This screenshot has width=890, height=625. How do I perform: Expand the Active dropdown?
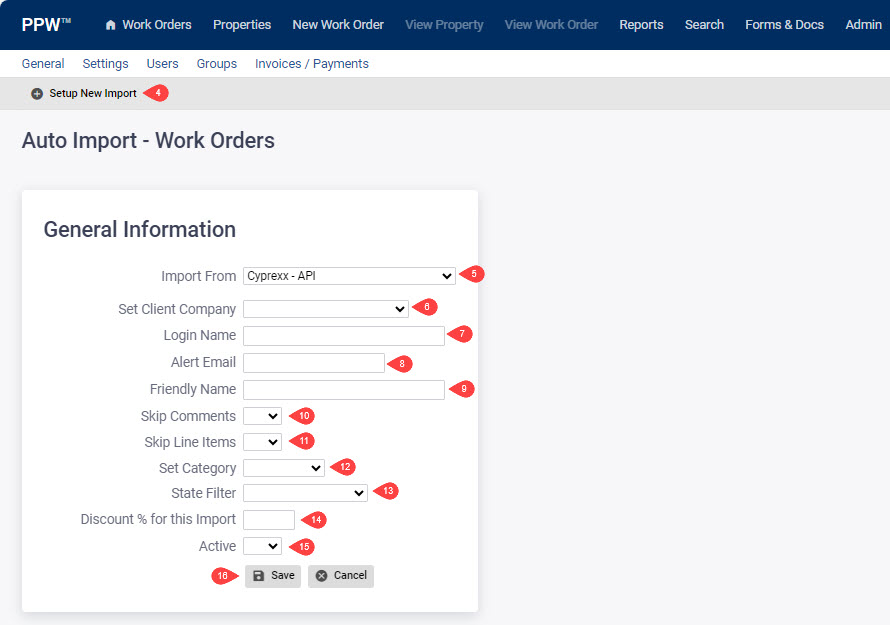262,546
